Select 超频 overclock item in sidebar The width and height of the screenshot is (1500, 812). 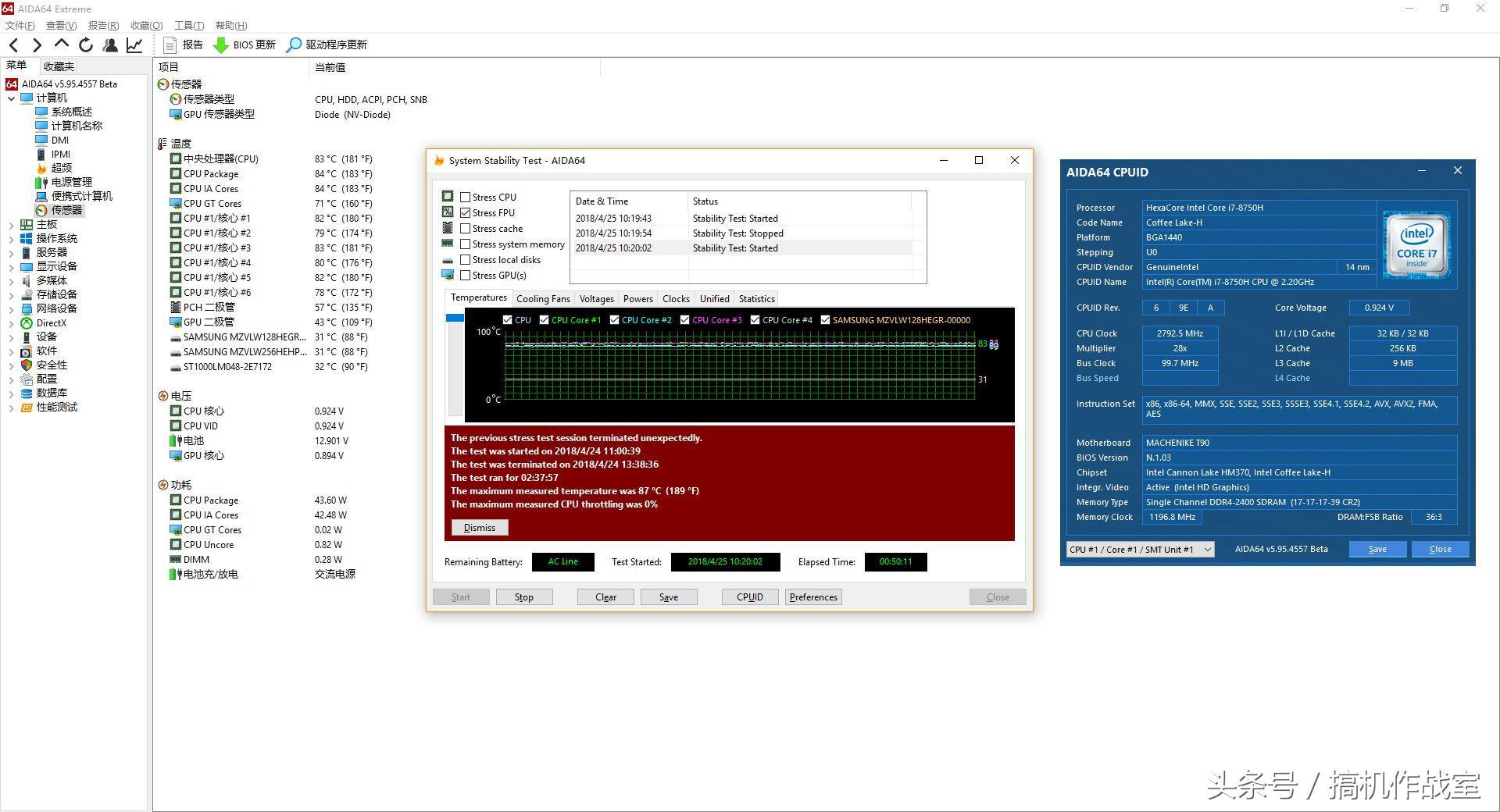click(x=62, y=168)
